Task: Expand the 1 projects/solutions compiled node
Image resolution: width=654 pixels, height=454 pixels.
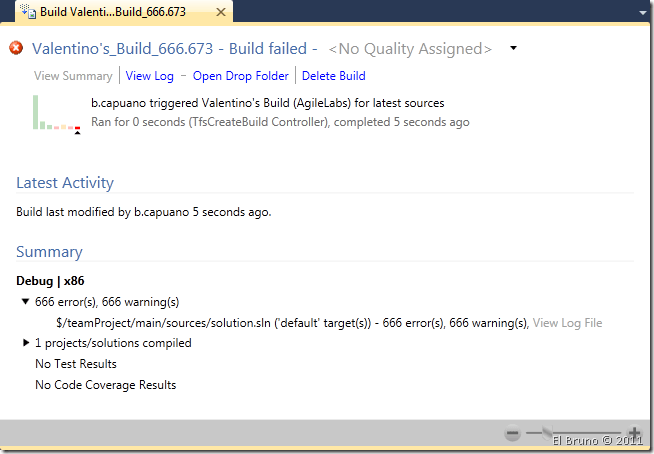Action: coord(25,343)
